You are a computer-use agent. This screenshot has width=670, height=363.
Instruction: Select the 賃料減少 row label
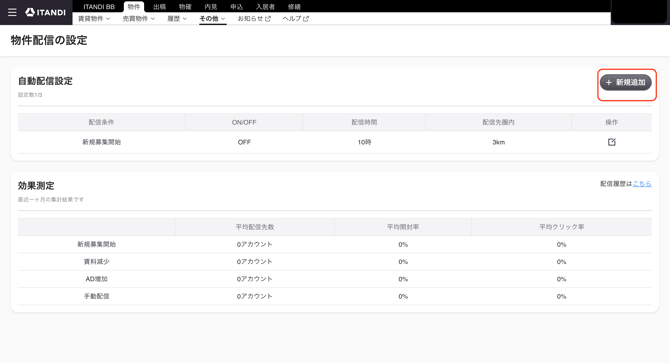(97, 261)
